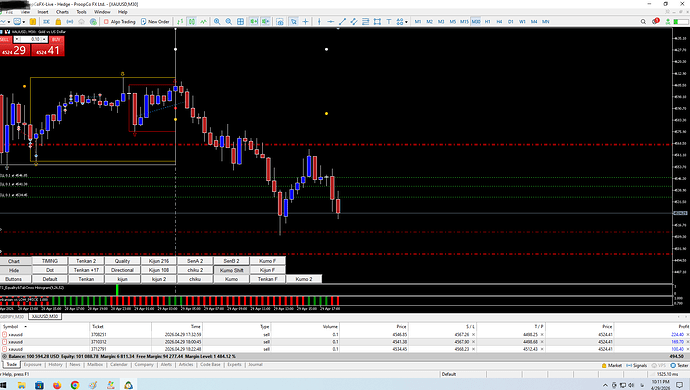Select the cursor pointer tool
This screenshot has height=390, width=690.
pyautogui.click(x=294, y=22)
